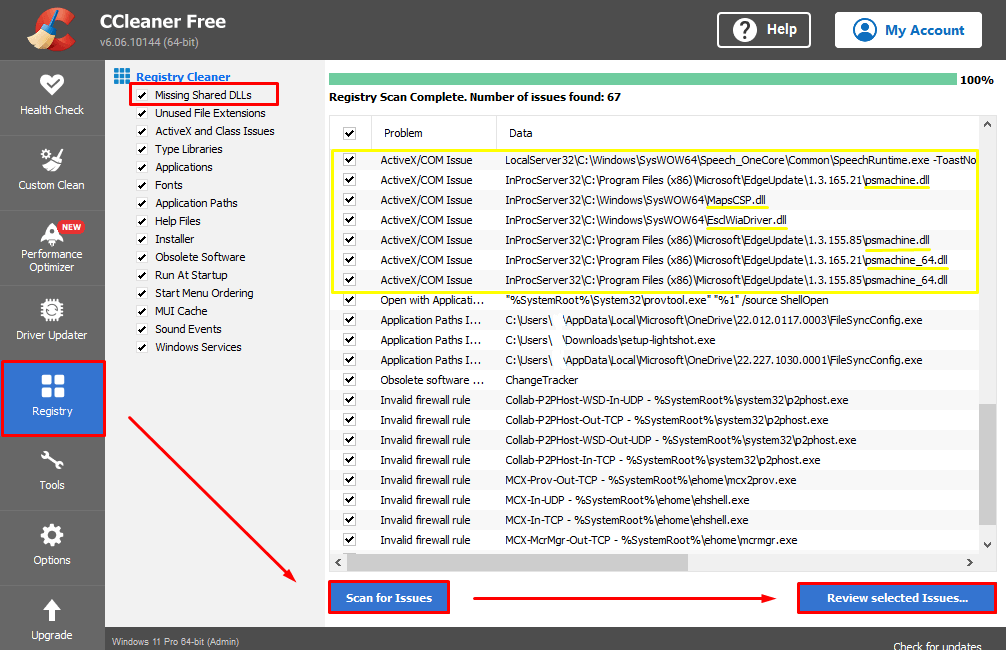The height and width of the screenshot is (650, 1006).
Task: Uncheck the ChangeTracker obsolete software row
Action: 349,379
